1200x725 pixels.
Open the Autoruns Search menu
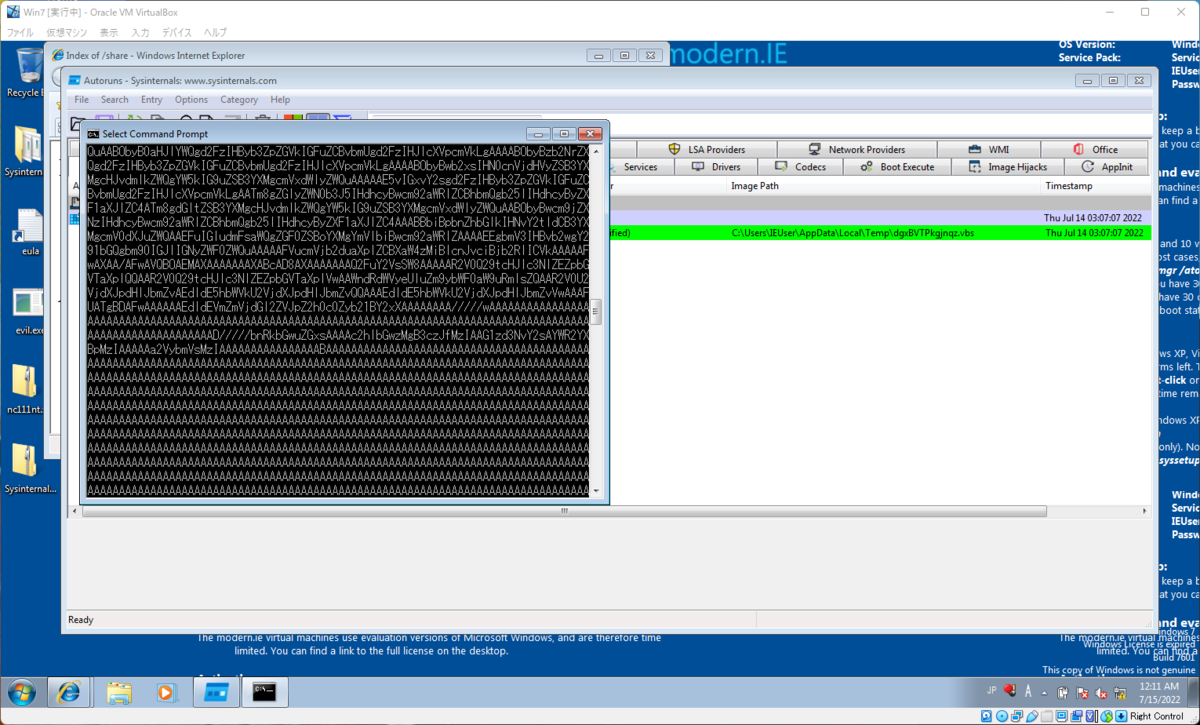point(115,100)
